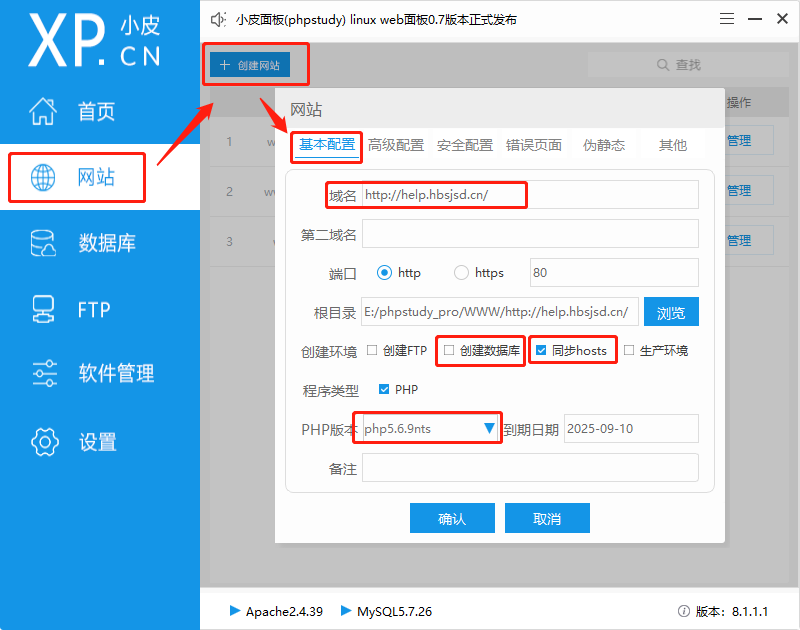The width and height of the screenshot is (800, 630).
Task: Go to the FTP section in the sidebar
Action: (71, 309)
